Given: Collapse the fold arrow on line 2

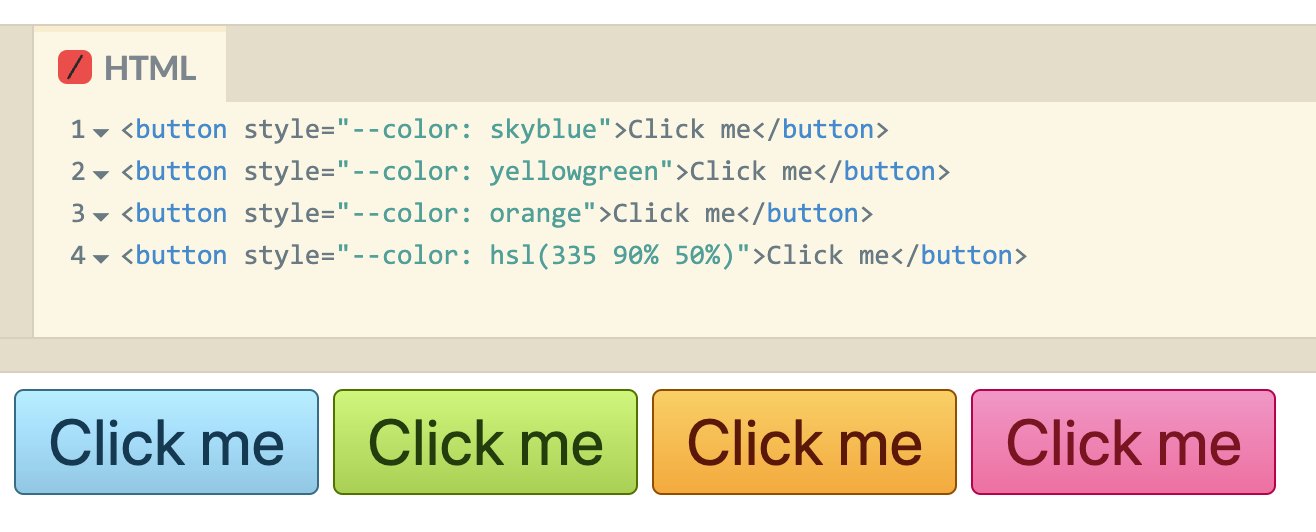Looking at the screenshot, I should (x=100, y=174).
